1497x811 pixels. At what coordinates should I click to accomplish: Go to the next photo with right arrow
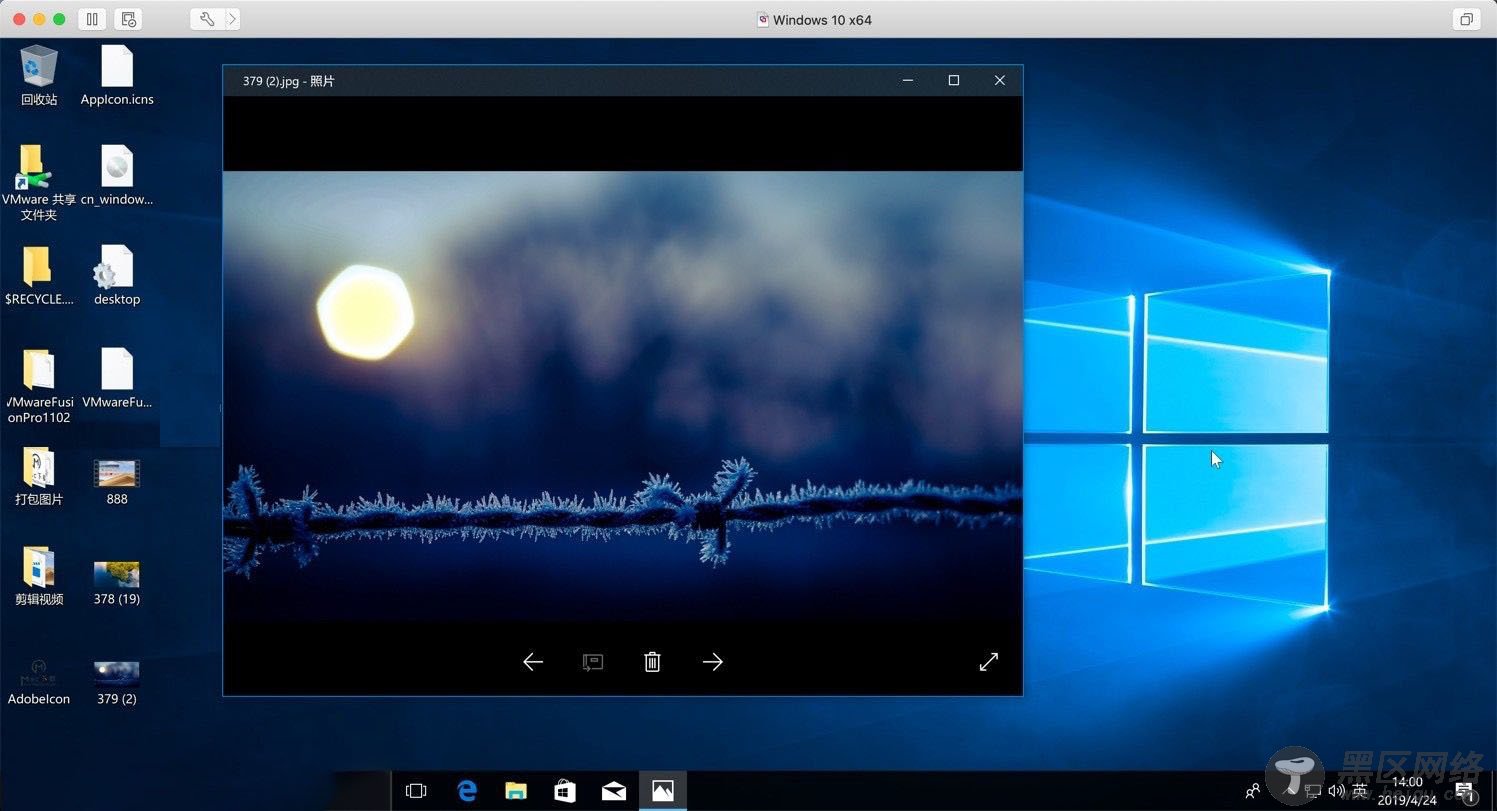(712, 662)
